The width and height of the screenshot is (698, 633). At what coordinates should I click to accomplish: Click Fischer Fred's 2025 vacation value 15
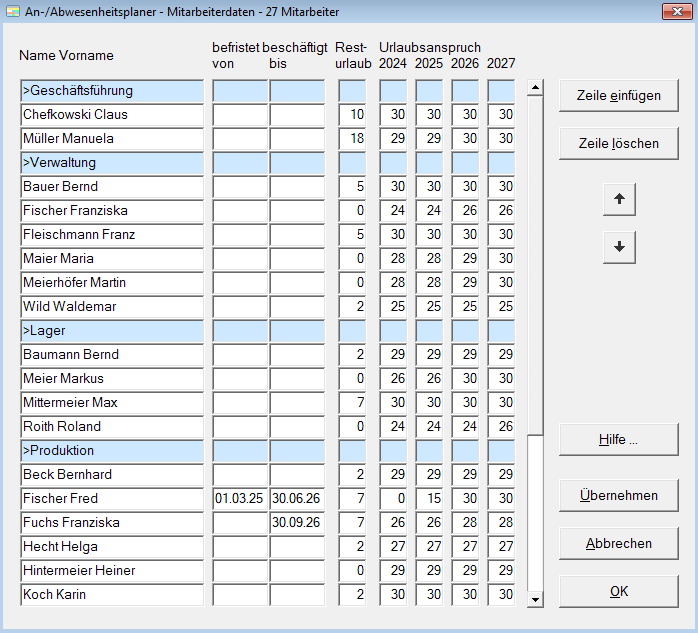pyautogui.click(x=429, y=499)
